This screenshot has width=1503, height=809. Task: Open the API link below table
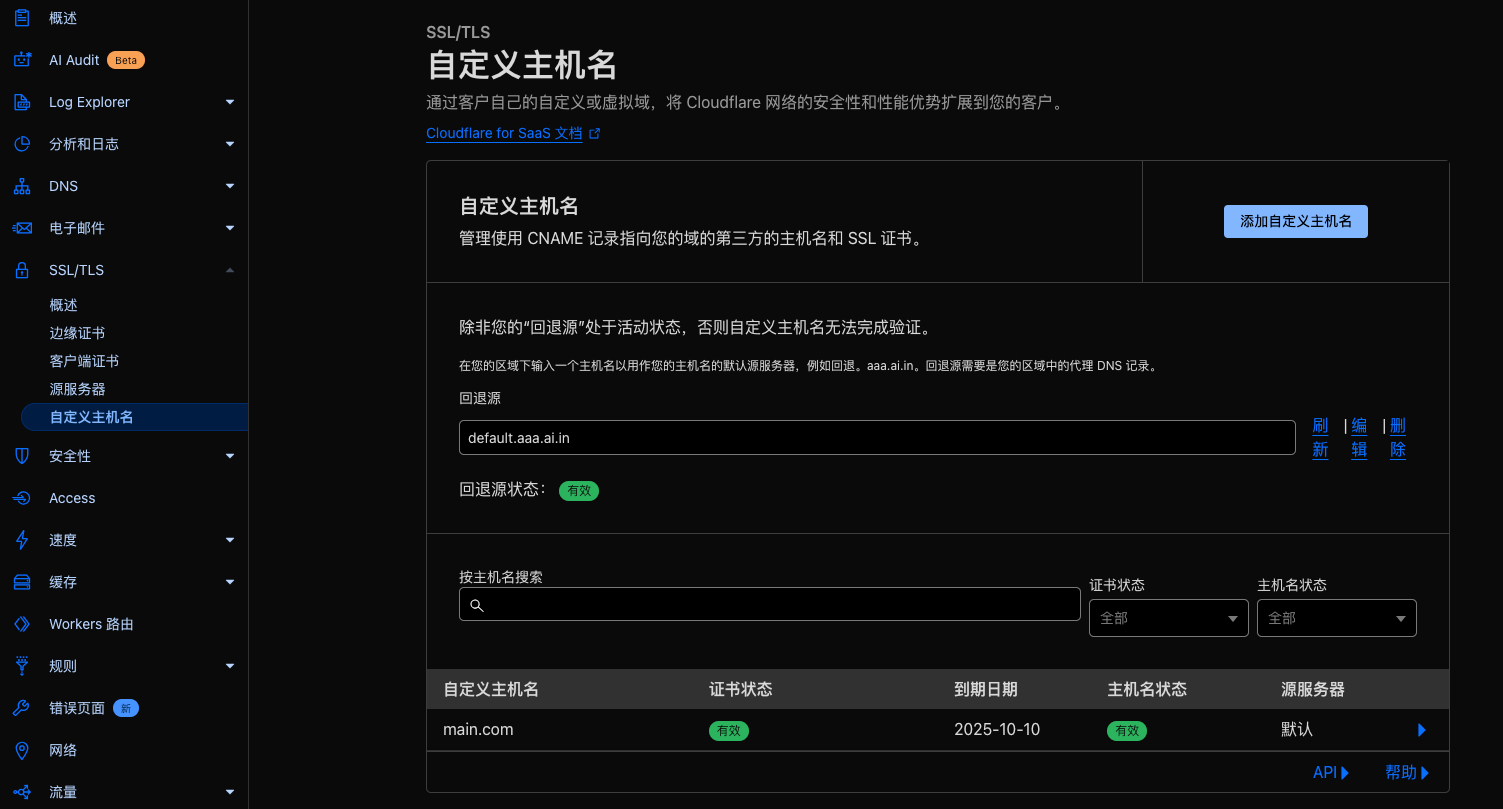pos(1331,772)
